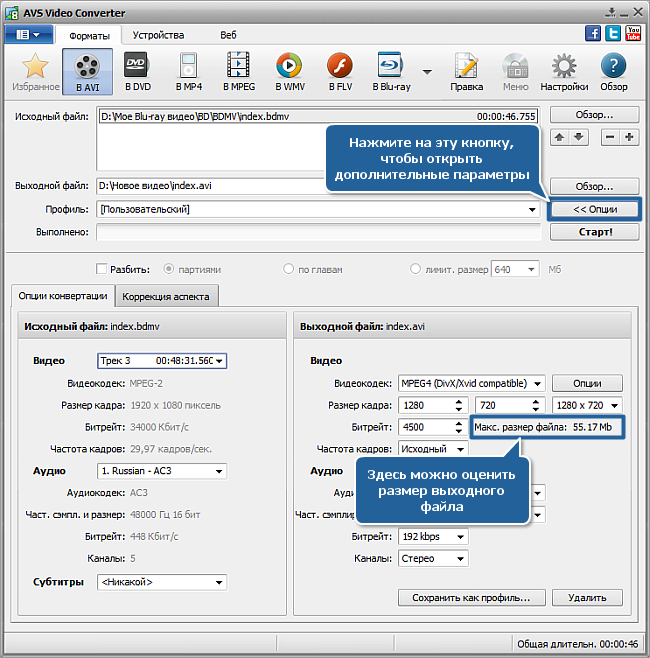Image resolution: width=650 pixels, height=658 pixels.
Task: Click video codec Опции button
Action: (x=587, y=384)
